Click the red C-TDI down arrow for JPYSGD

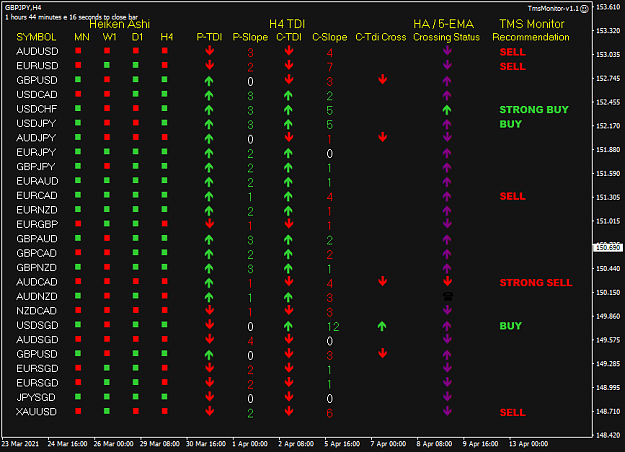pyautogui.click(x=289, y=397)
